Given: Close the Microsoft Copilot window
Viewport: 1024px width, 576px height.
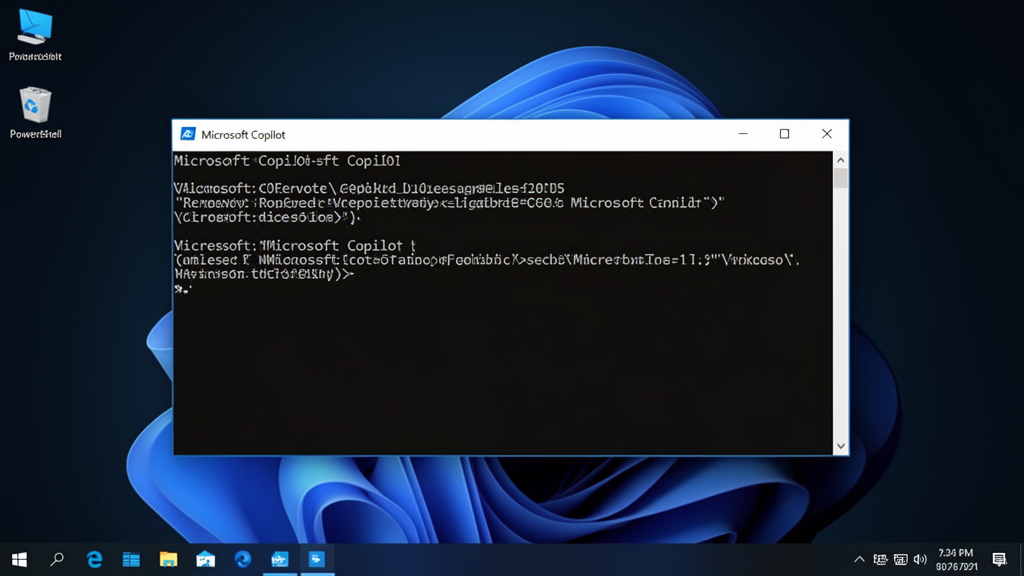Looking at the screenshot, I should click(827, 134).
